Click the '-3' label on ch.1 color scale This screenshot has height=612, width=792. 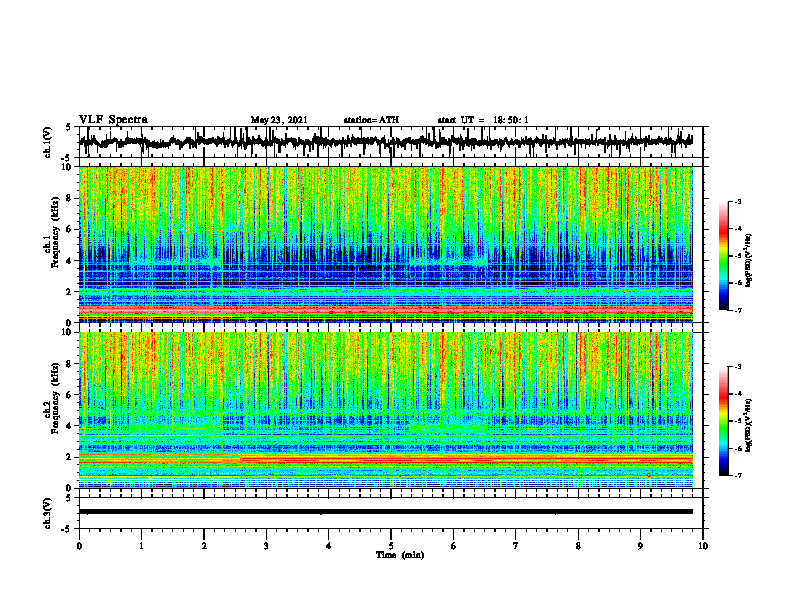[x=737, y=202]
